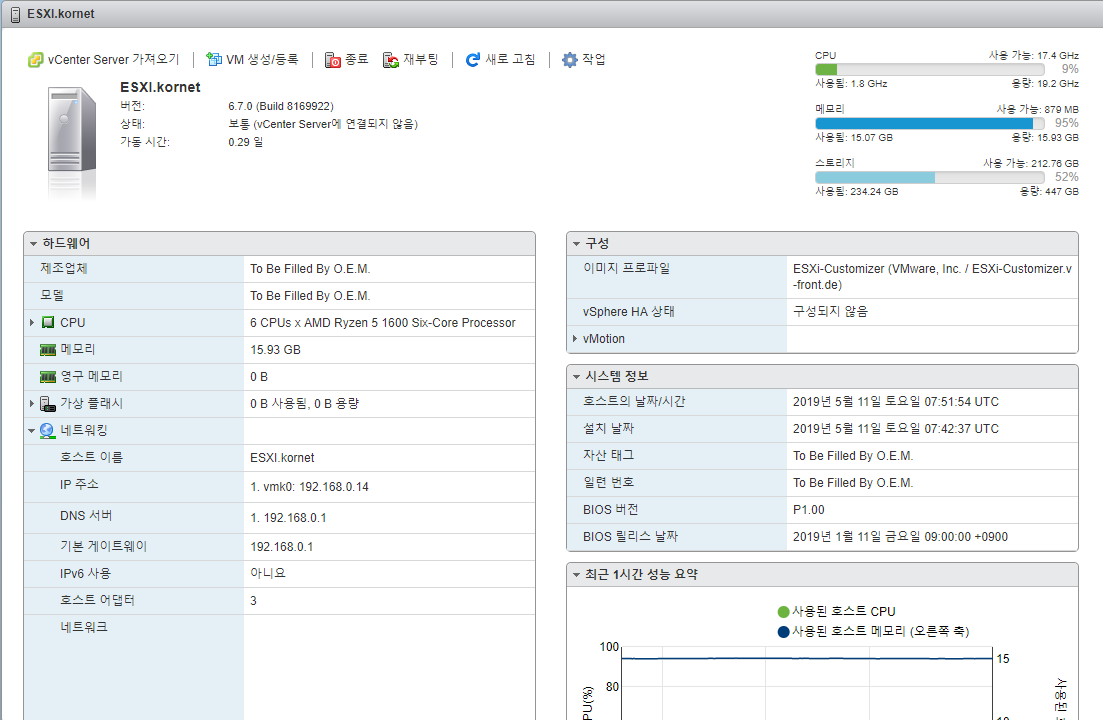Toggle 사용된 호스트 메모리 legend dot
The width and height of the screenshot is (1103, 720).
784,631
